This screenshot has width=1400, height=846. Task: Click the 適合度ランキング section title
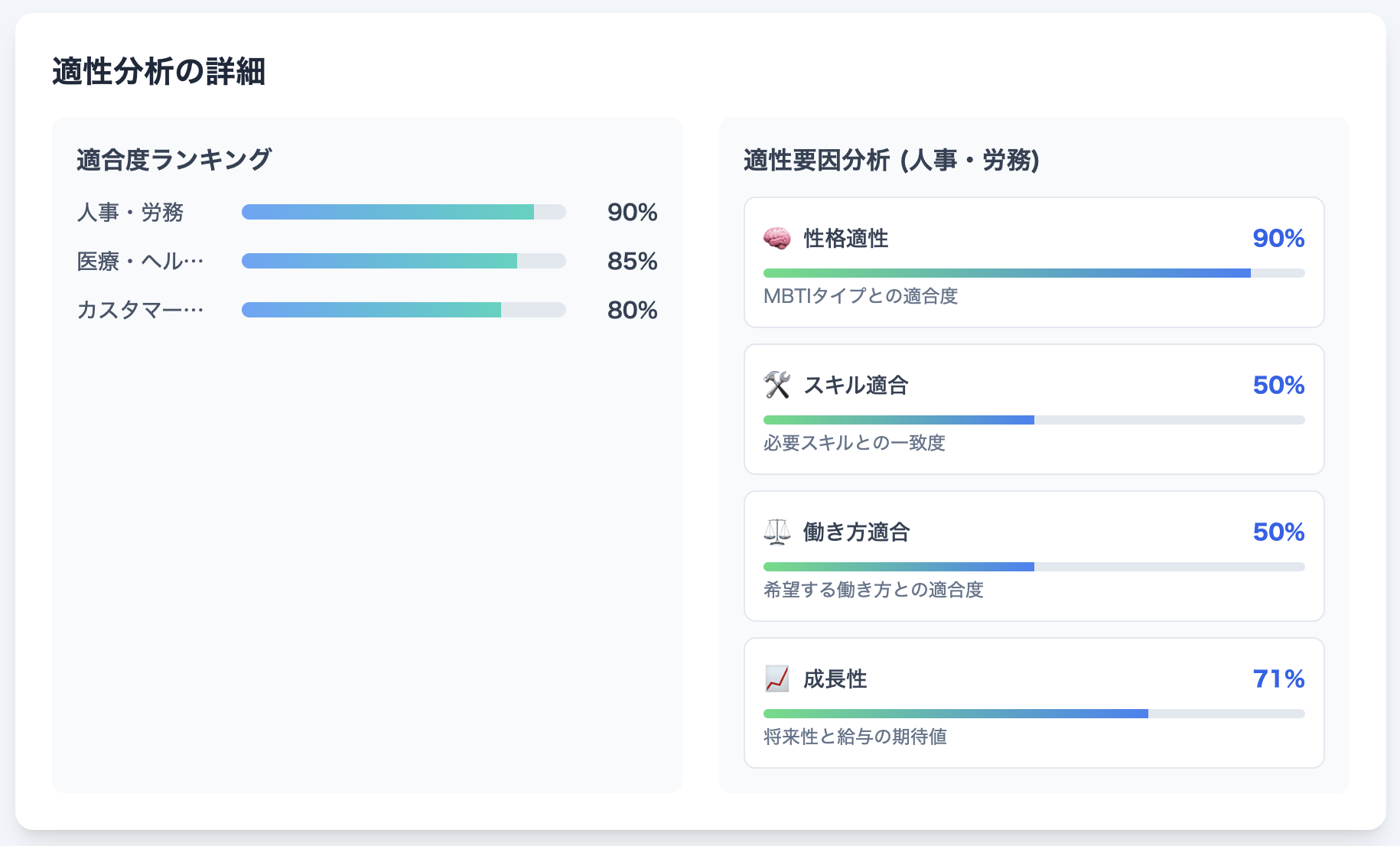click(174, 160)
